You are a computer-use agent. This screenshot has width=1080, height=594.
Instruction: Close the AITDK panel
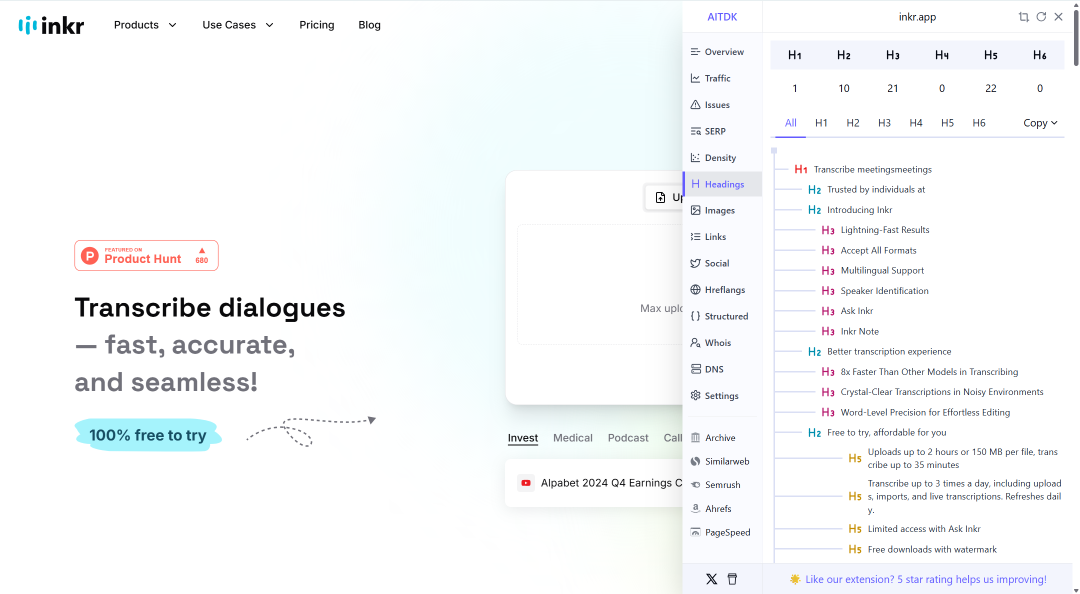pos(1059,17)
